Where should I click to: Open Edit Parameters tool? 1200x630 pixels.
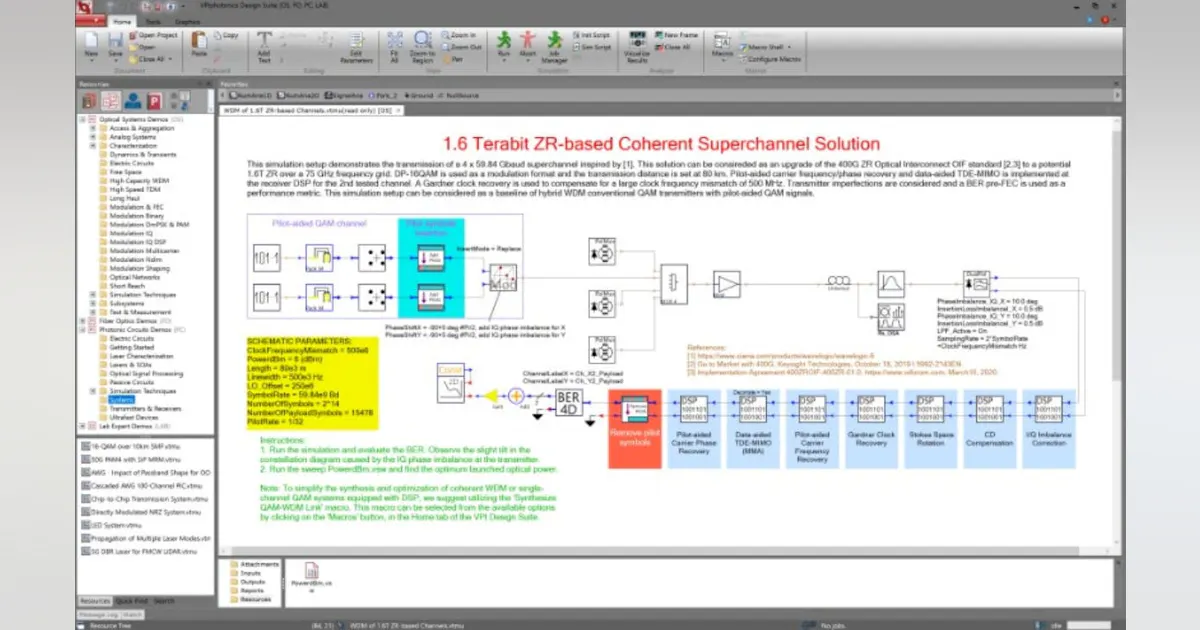pyautogui.click(x=354, y=46)
